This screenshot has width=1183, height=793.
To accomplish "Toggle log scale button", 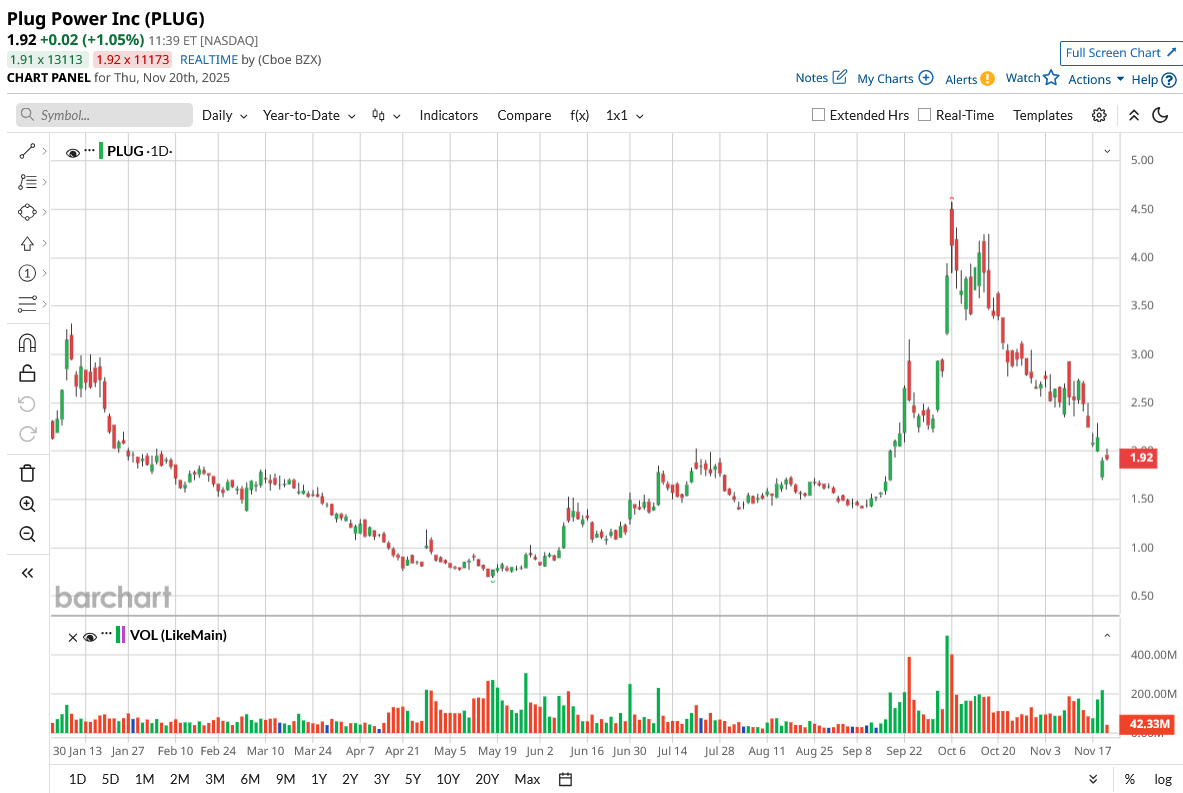I will (x=1163, y=779).
